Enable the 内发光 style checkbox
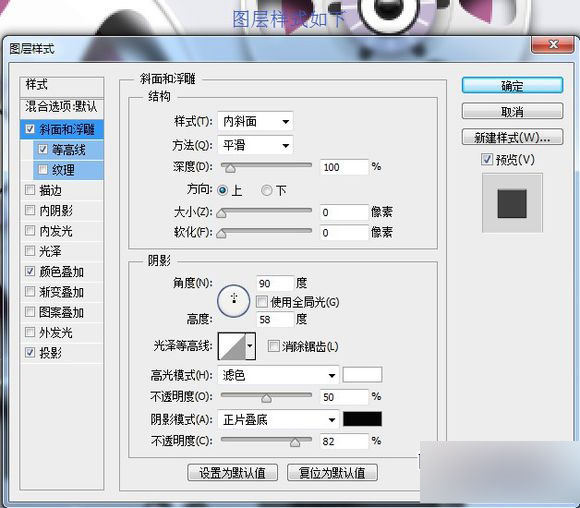Screen dimensions: 580x508 tap(30, 231)
